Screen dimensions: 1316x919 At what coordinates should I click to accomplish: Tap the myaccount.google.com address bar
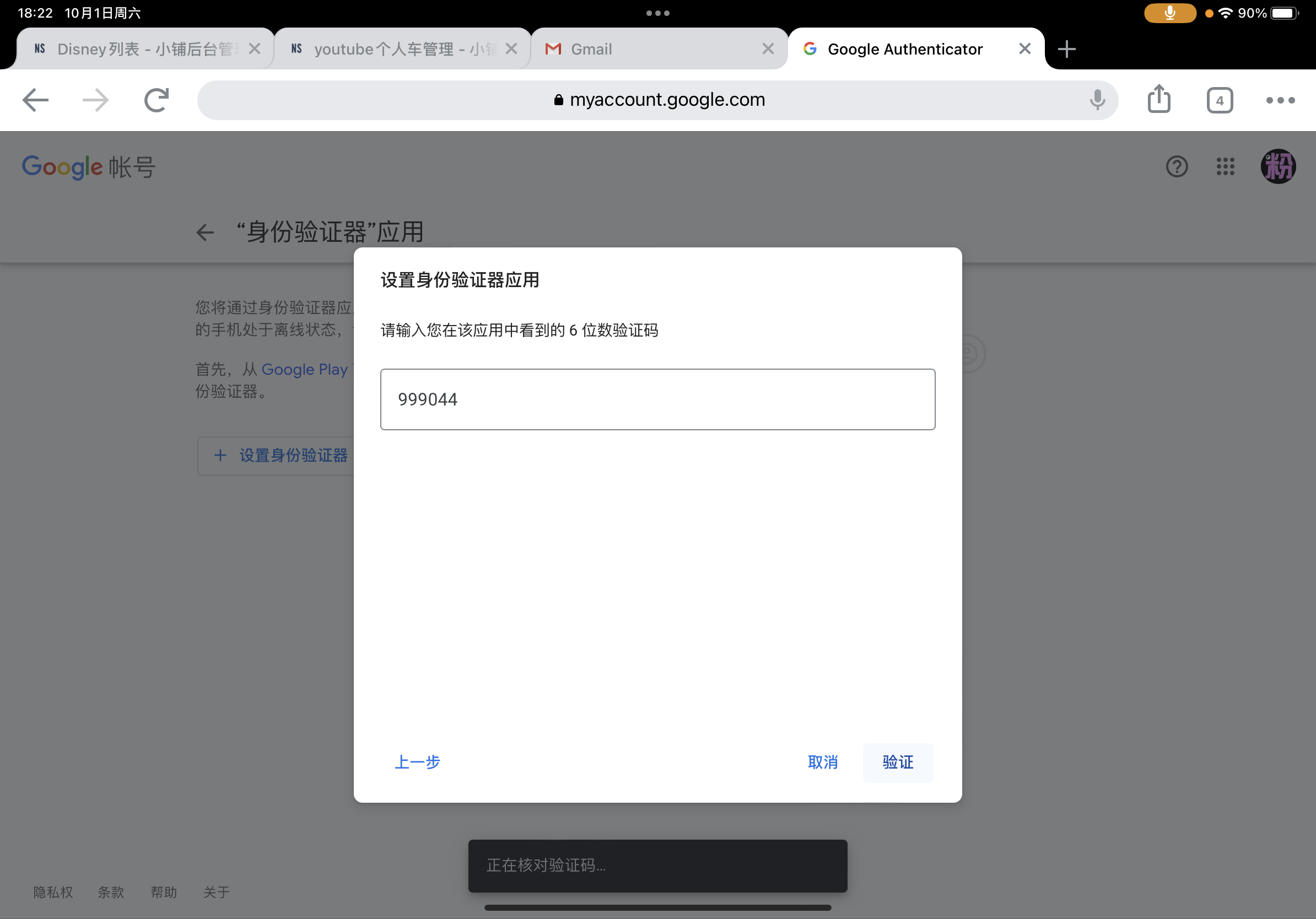pyautogui.click(x=657, y=100)
